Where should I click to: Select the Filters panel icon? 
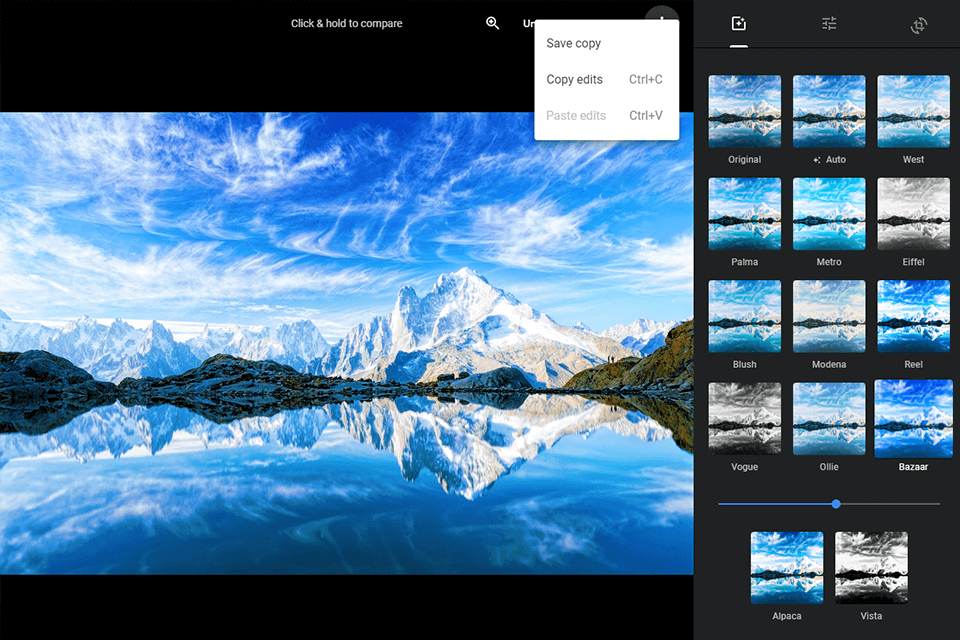738,24
